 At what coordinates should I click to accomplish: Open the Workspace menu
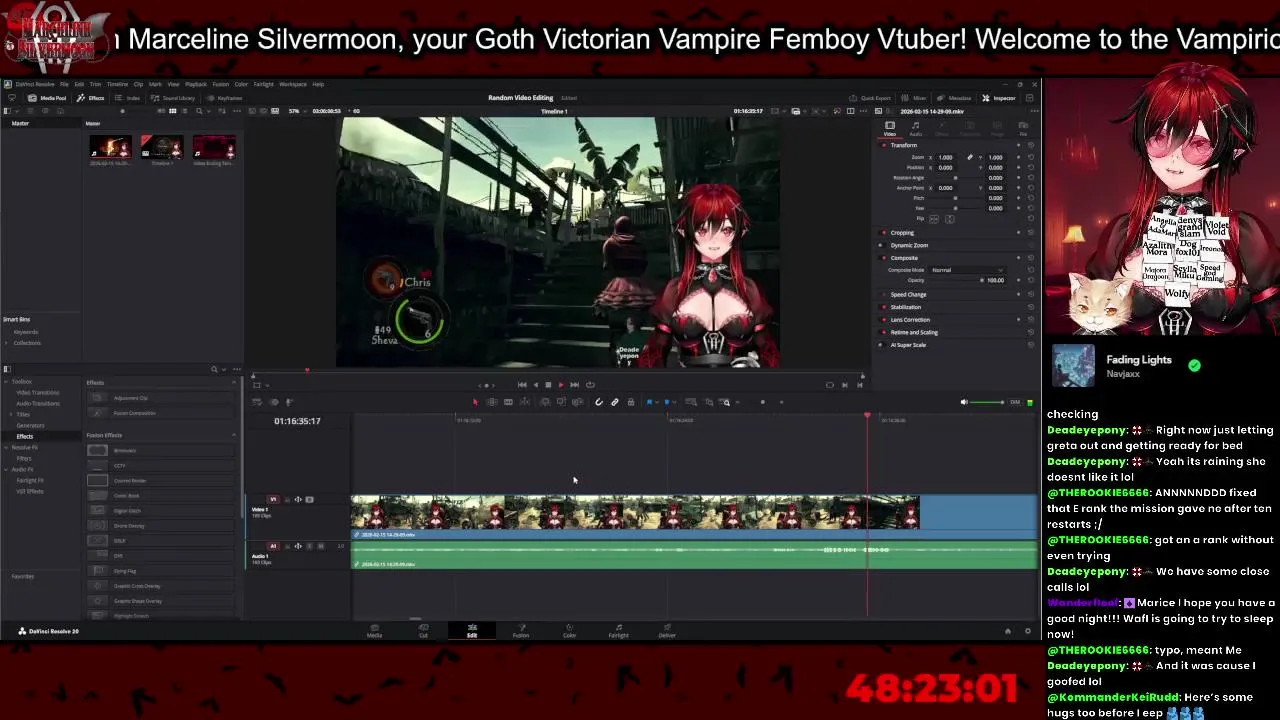293,84
